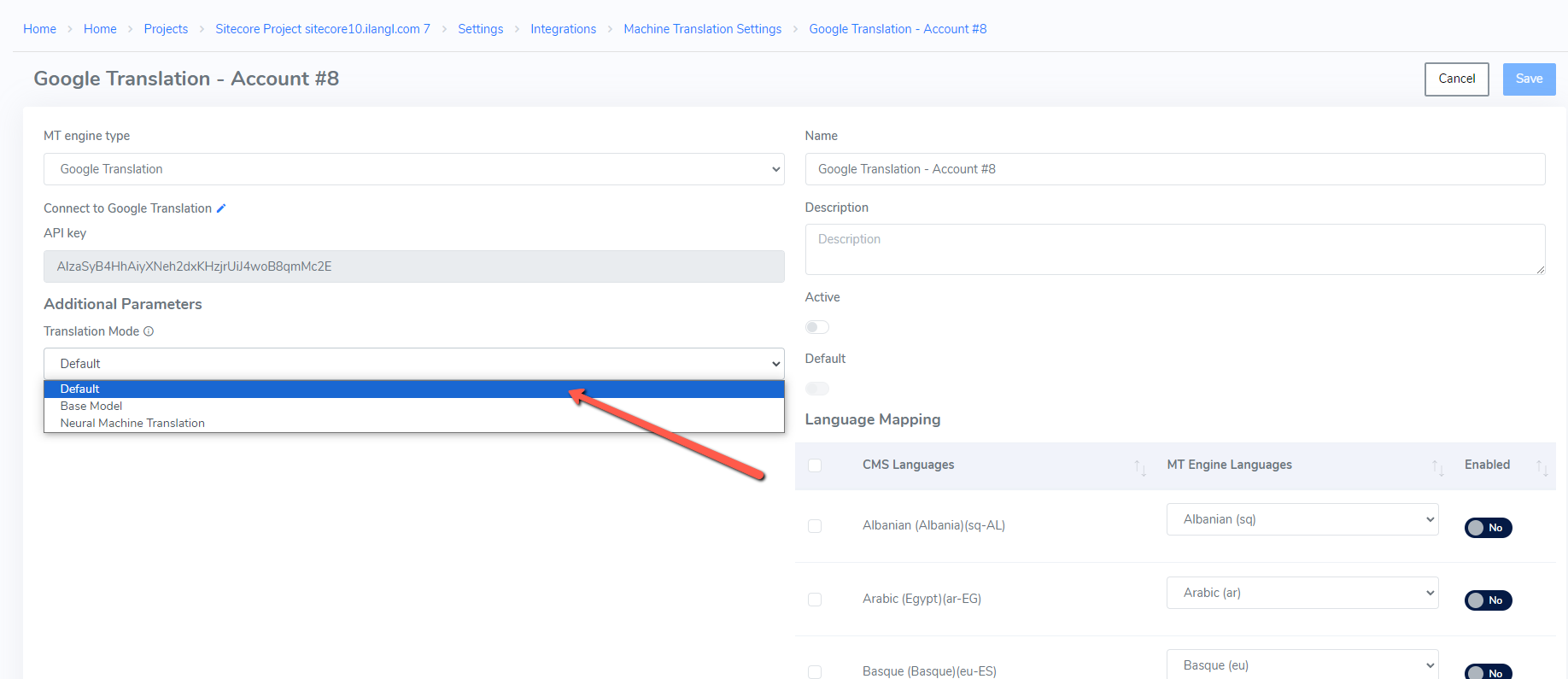The image size is (1568, 679).
Task: Click the Language Mapping heading
Action: (873, 419)
